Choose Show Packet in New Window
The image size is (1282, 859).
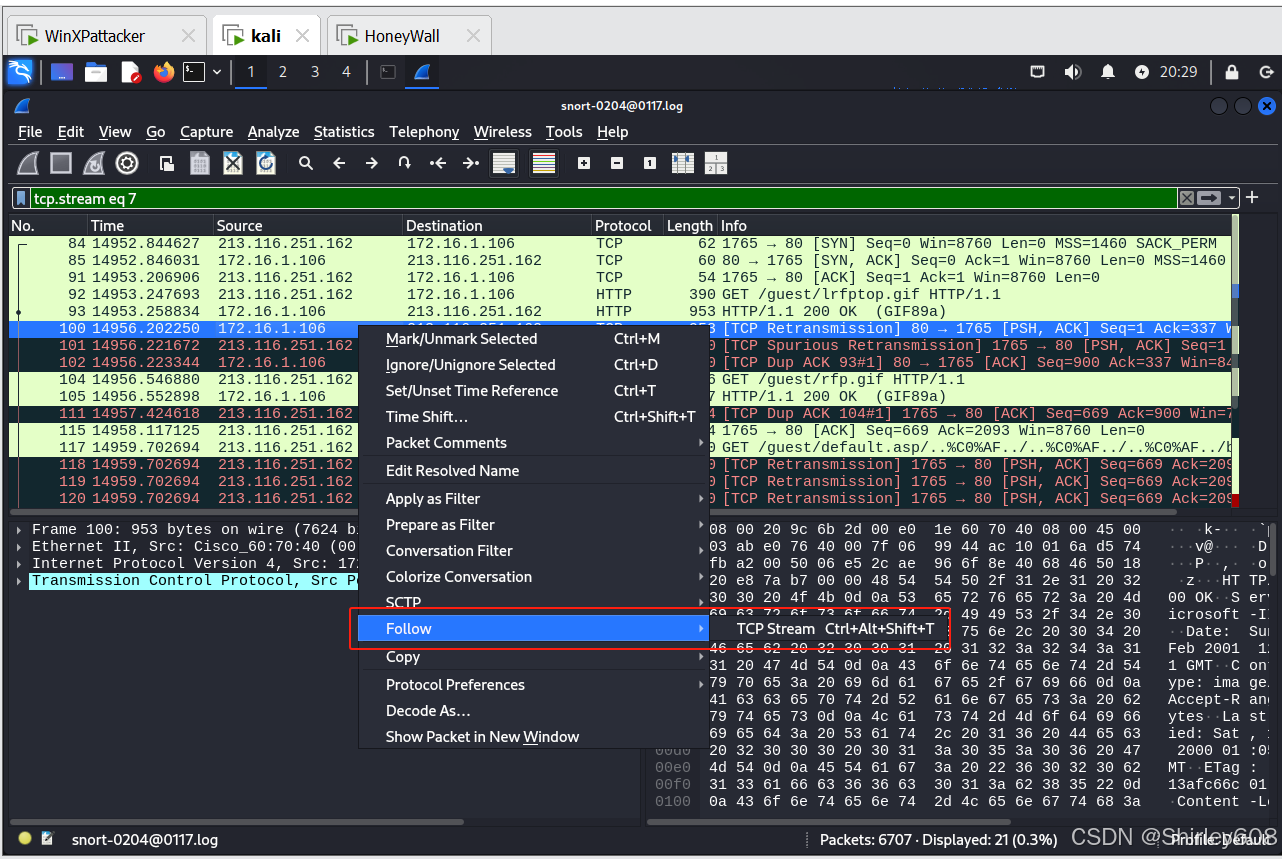click(x=533, y=737)
